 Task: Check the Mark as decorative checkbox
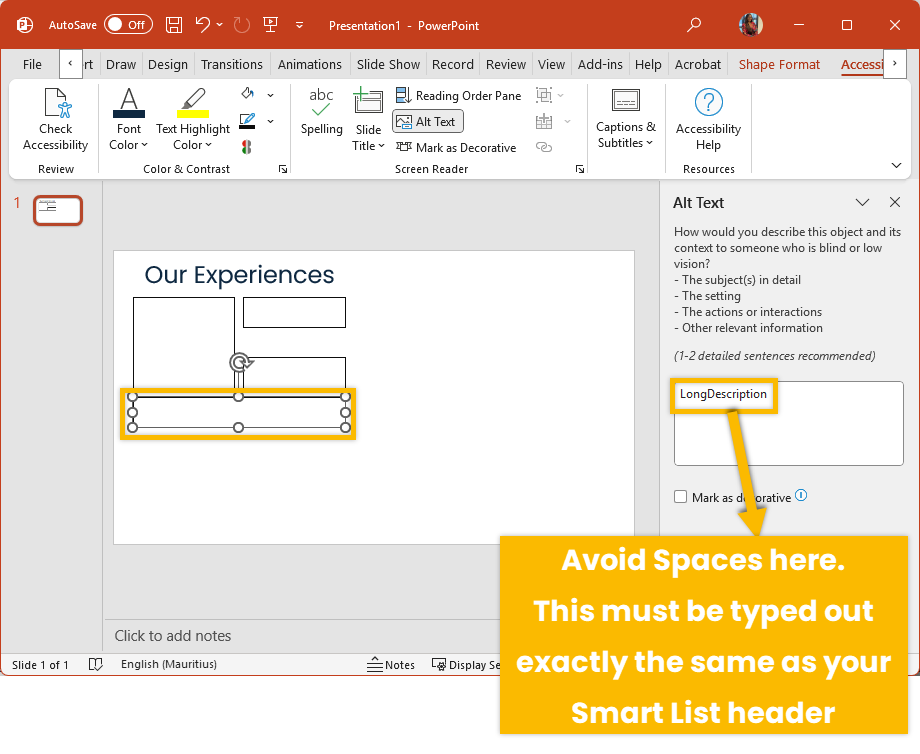681,497
